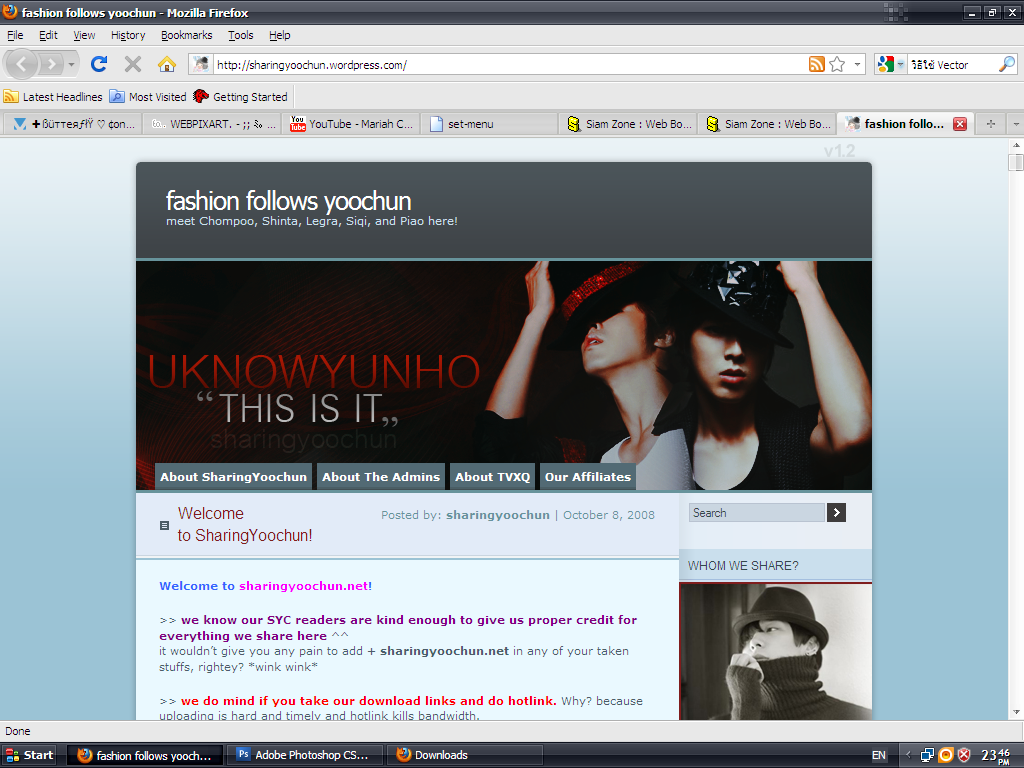Open Our Affiliates page
This screenshot has width=1024, height=768.
[588, 477]
